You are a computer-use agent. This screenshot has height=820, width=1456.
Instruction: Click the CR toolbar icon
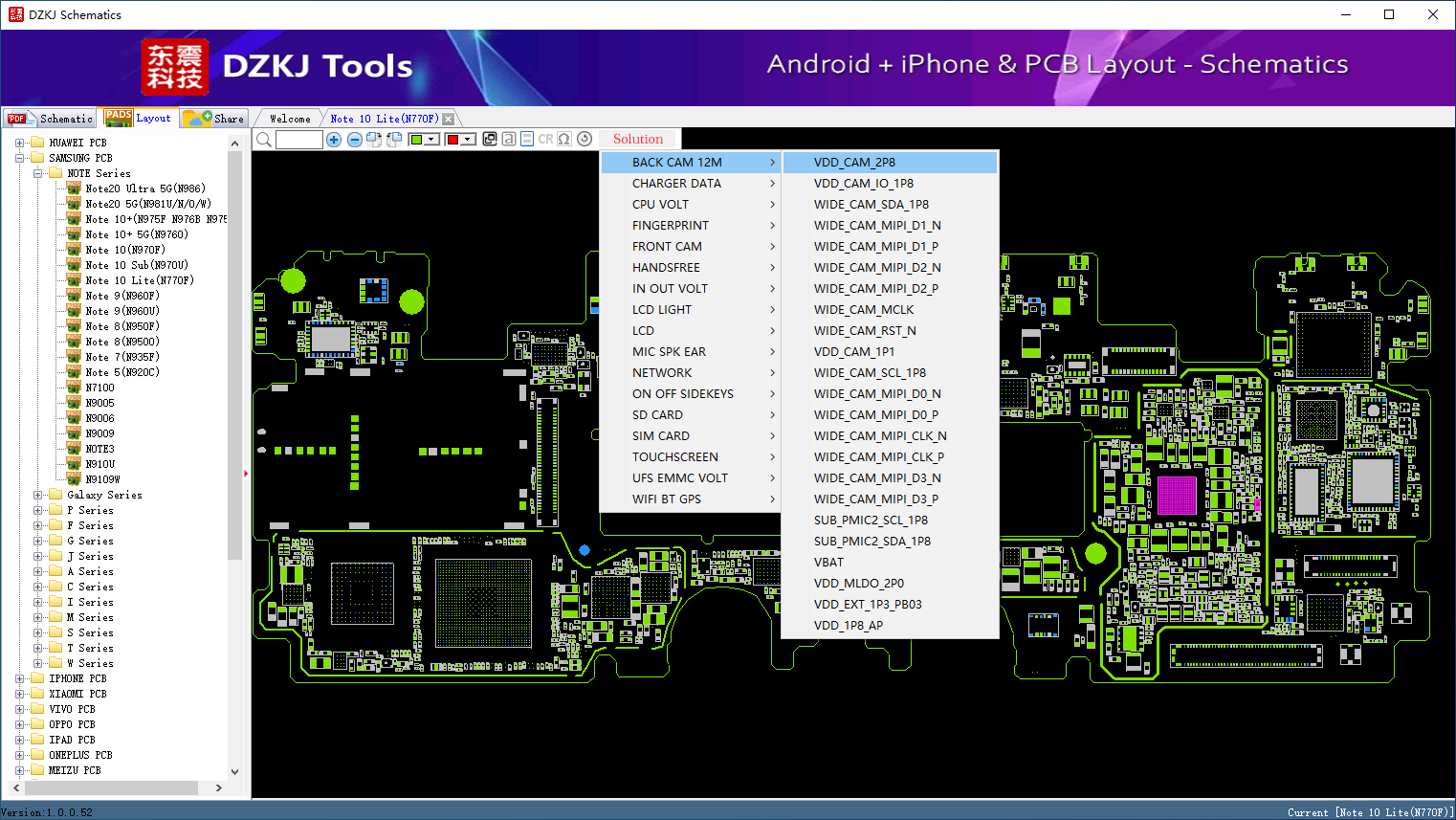tap(545, 140)
